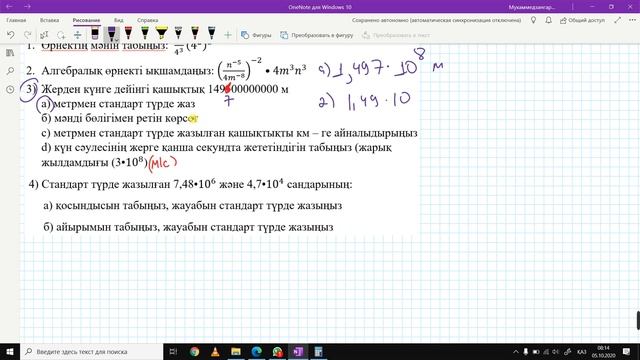The height and width of the screenshot is (360, 640).
Task: Open Google Chrome from taskbar
Action: [x=195, y=351]
